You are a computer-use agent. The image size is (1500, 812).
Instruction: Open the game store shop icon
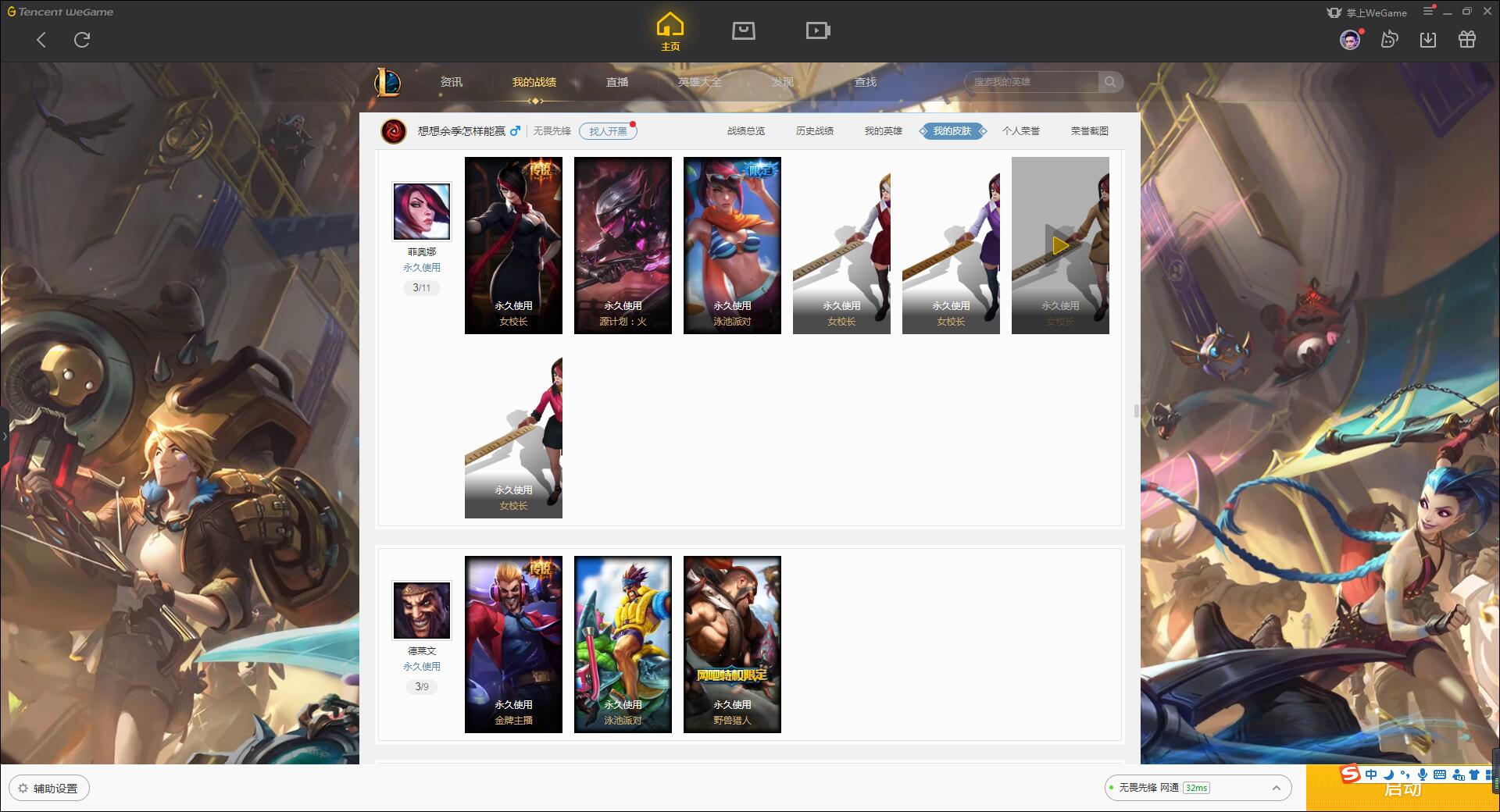tap(743, 31)
